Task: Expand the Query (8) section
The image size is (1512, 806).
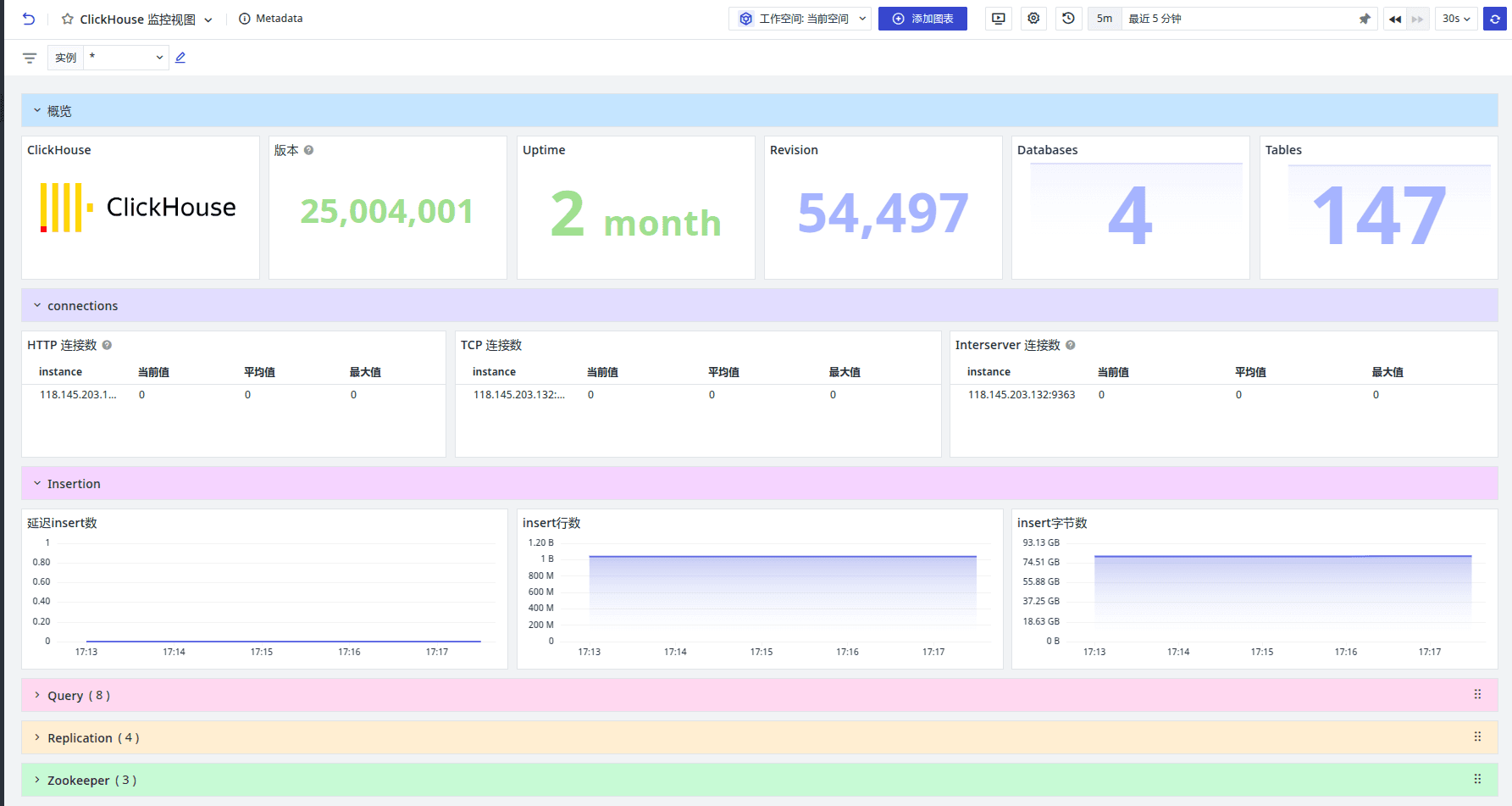Action: pyautogui.click(x=37, y=696)
